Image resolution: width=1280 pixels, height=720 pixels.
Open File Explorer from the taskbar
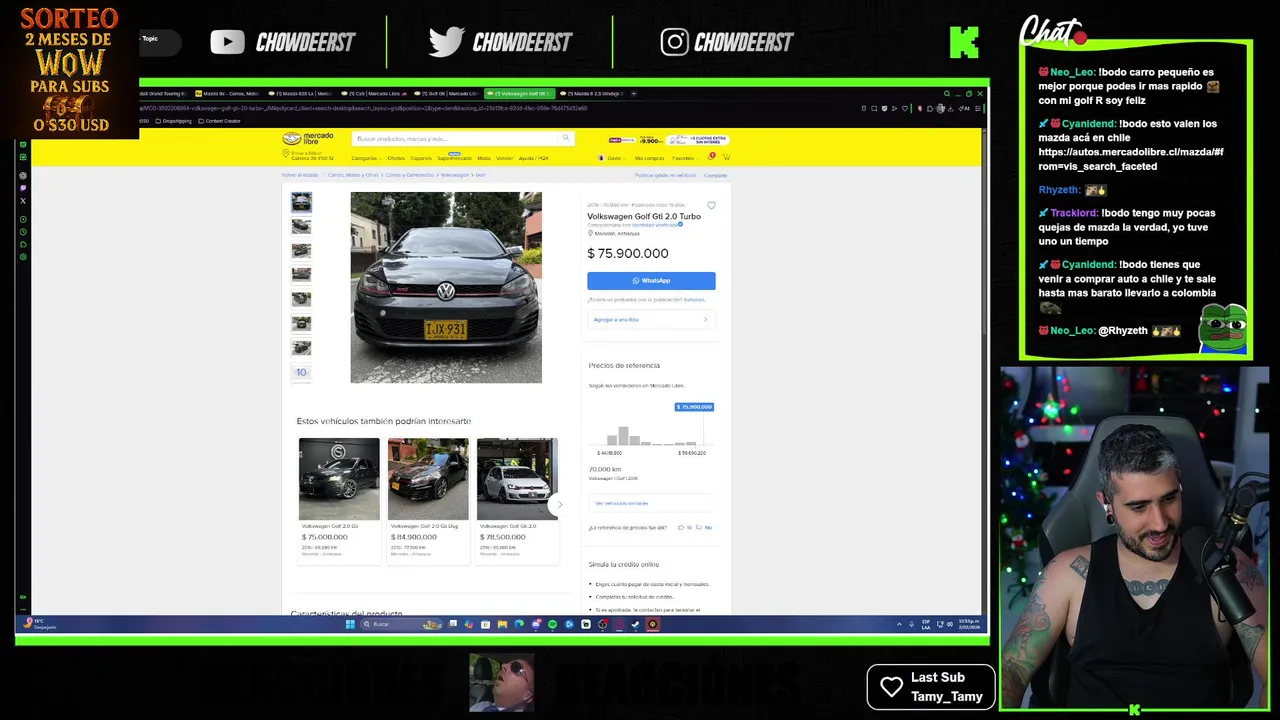point(502,624)
